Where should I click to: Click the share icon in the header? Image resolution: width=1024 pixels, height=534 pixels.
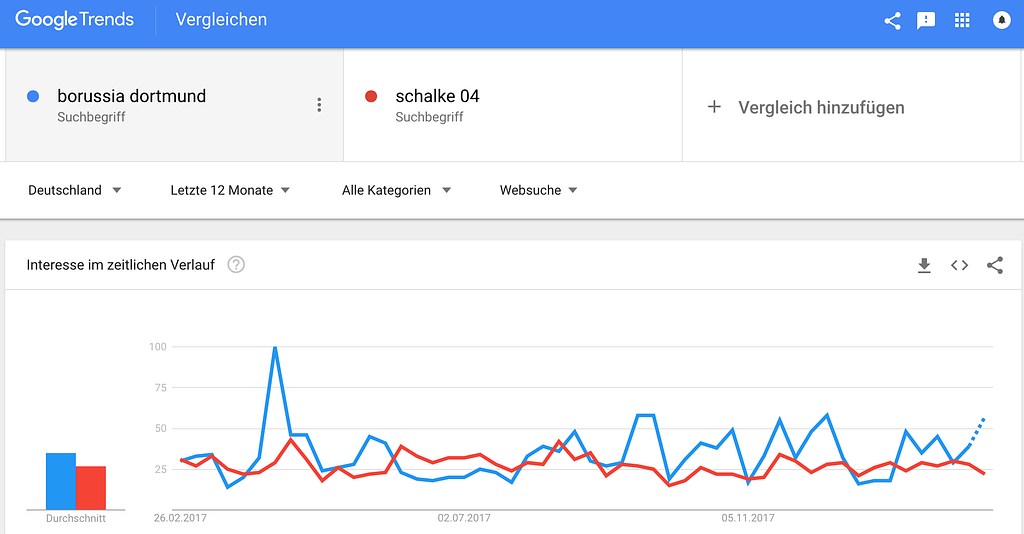click(892, 21)
